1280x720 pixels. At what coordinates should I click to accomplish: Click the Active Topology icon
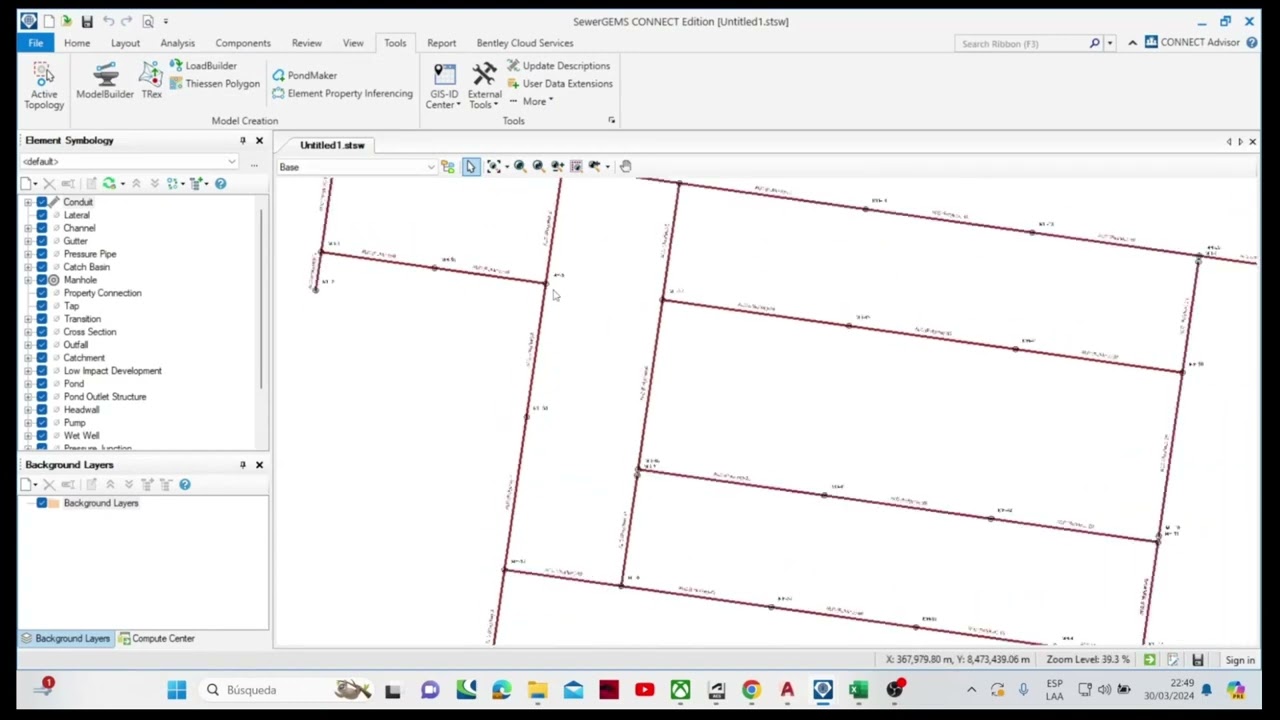tap(43, 85)
